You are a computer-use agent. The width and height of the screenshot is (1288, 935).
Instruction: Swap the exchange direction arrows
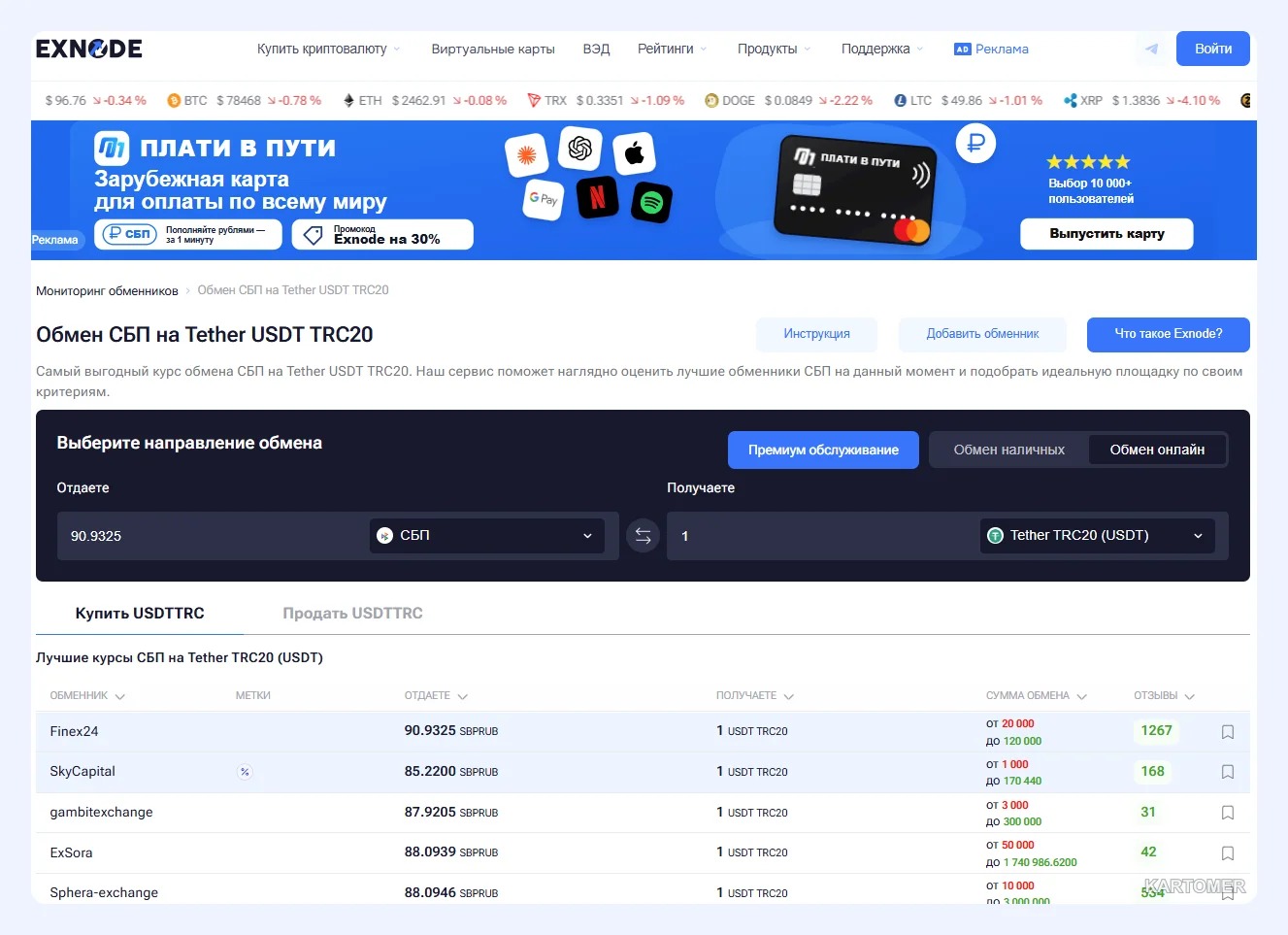coord(643,535)
